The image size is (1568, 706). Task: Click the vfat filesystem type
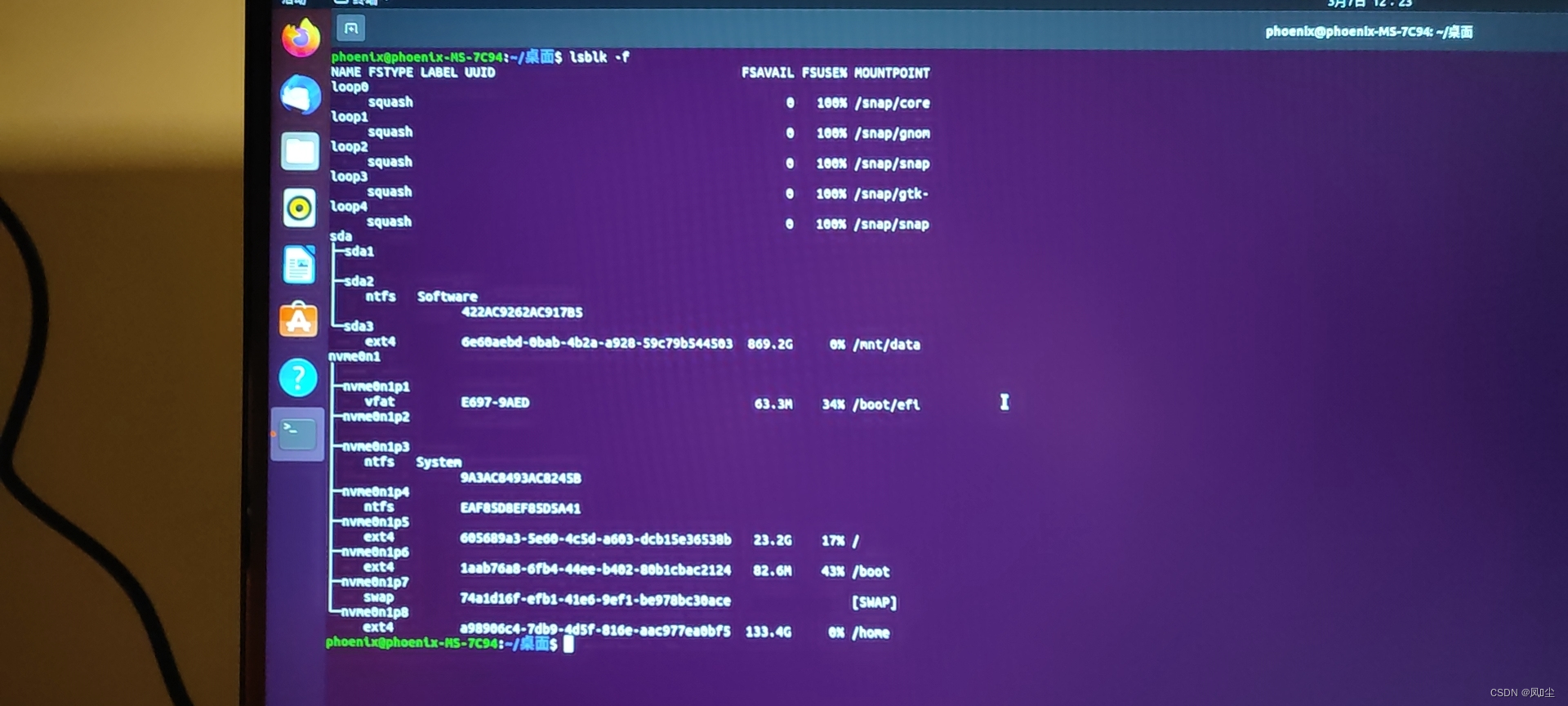(380, 401)
